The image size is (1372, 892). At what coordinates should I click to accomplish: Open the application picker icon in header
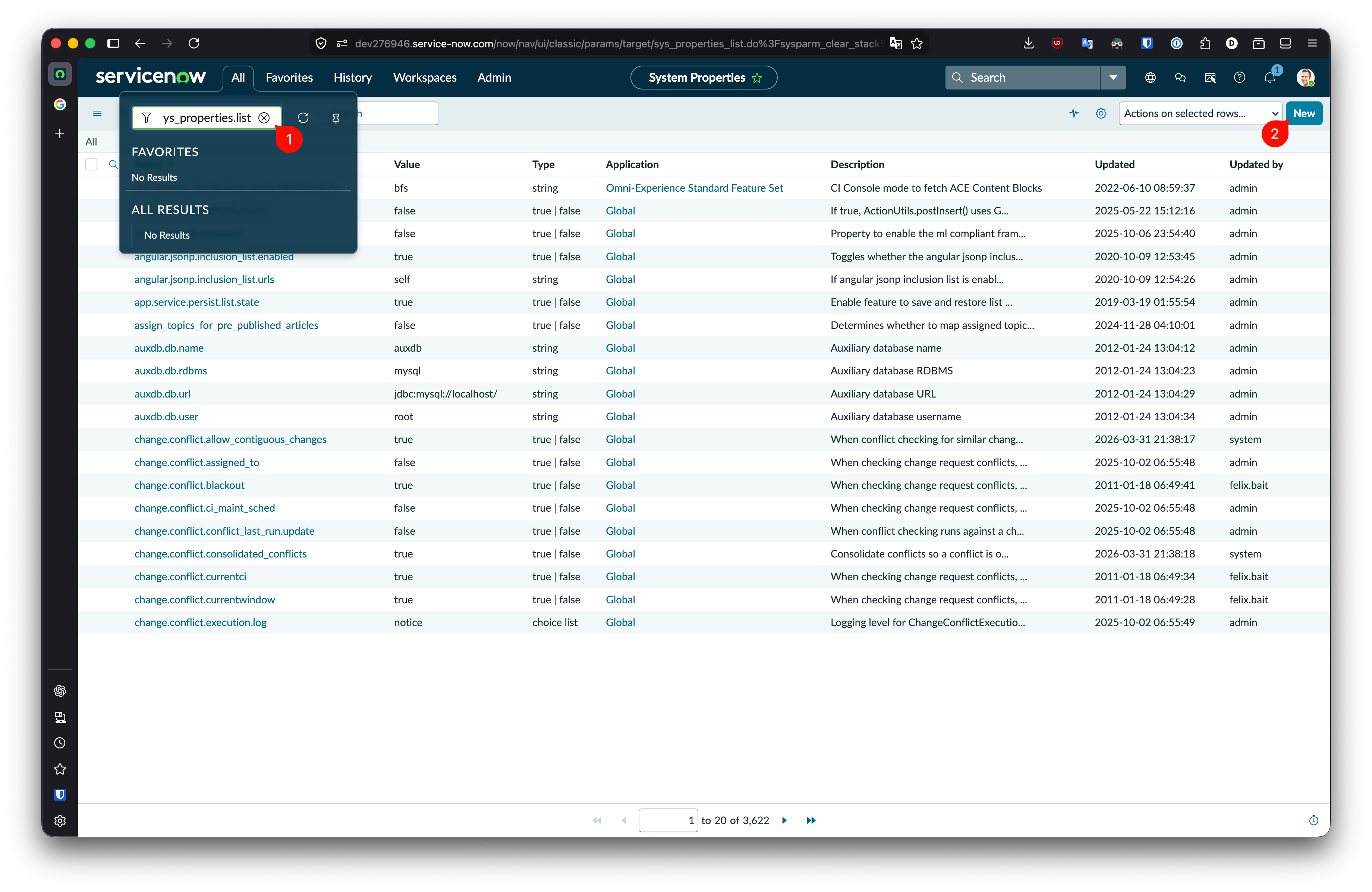pyautogui.click(x=1210, y=77)
